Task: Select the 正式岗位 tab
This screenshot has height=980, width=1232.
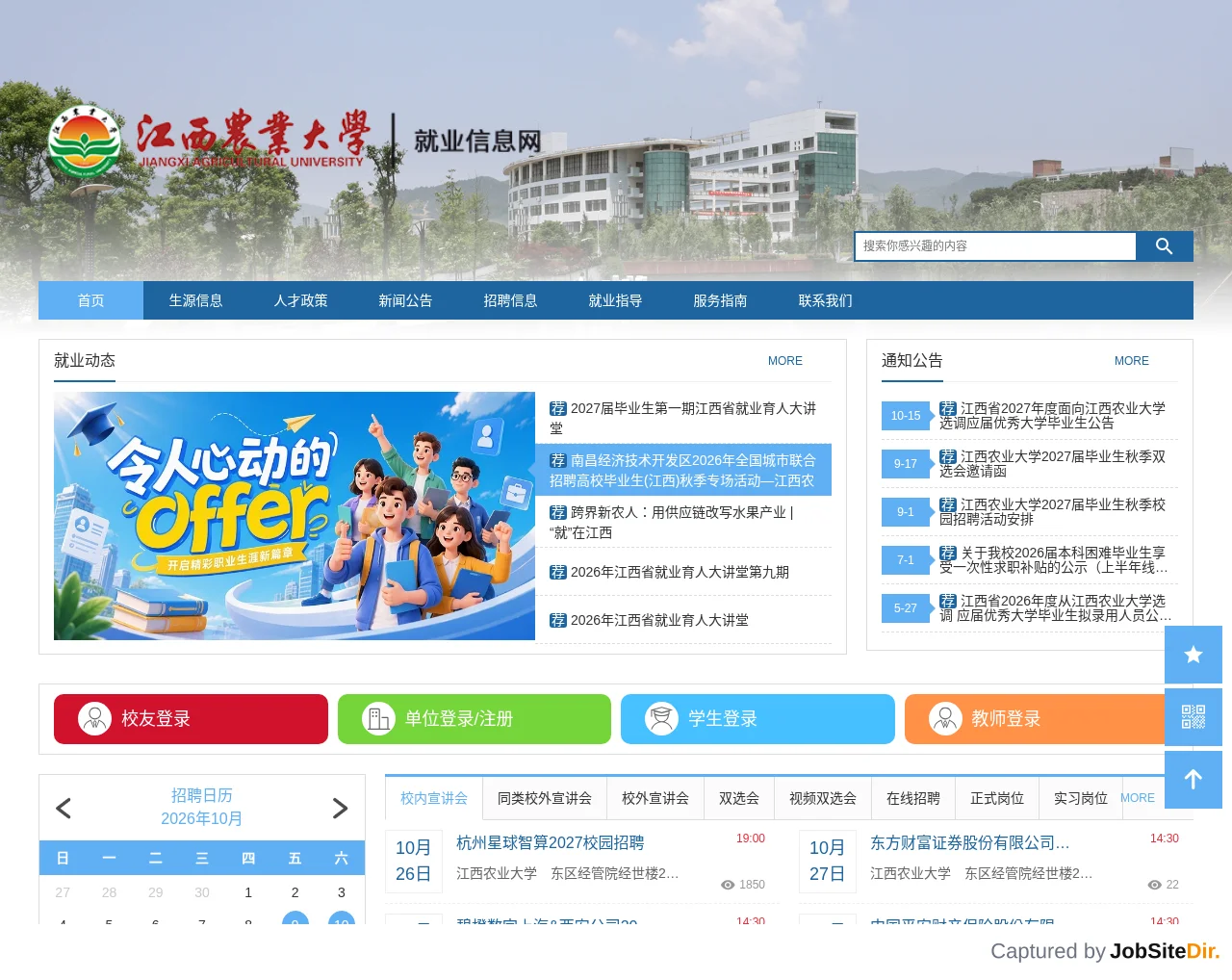Action: [x=997, y=798]
